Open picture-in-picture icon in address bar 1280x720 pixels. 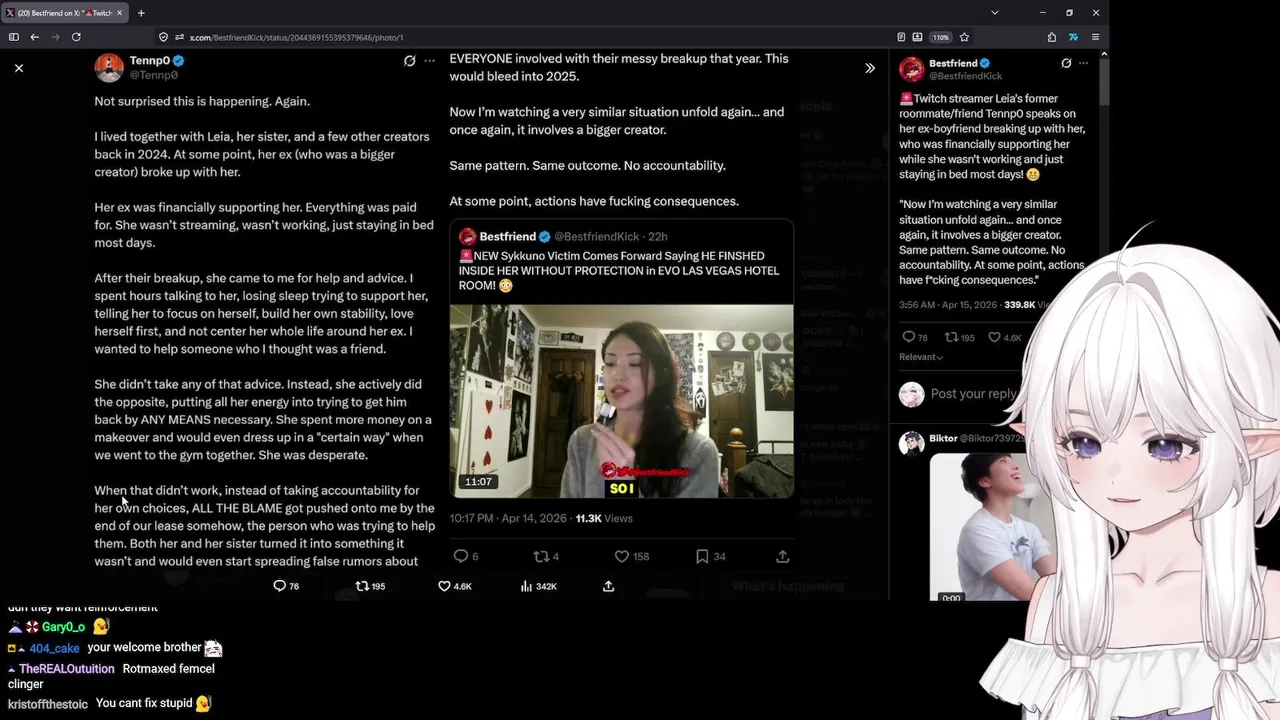tap(917, 37)
